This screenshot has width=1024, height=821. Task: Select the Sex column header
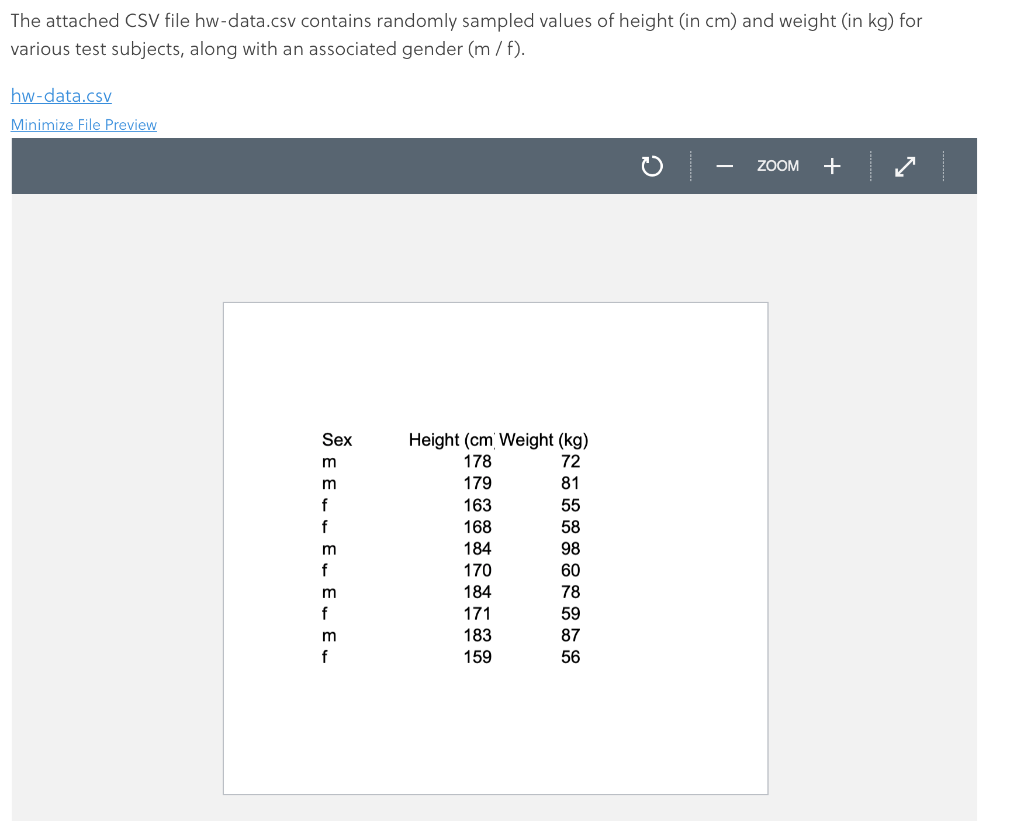337,440
